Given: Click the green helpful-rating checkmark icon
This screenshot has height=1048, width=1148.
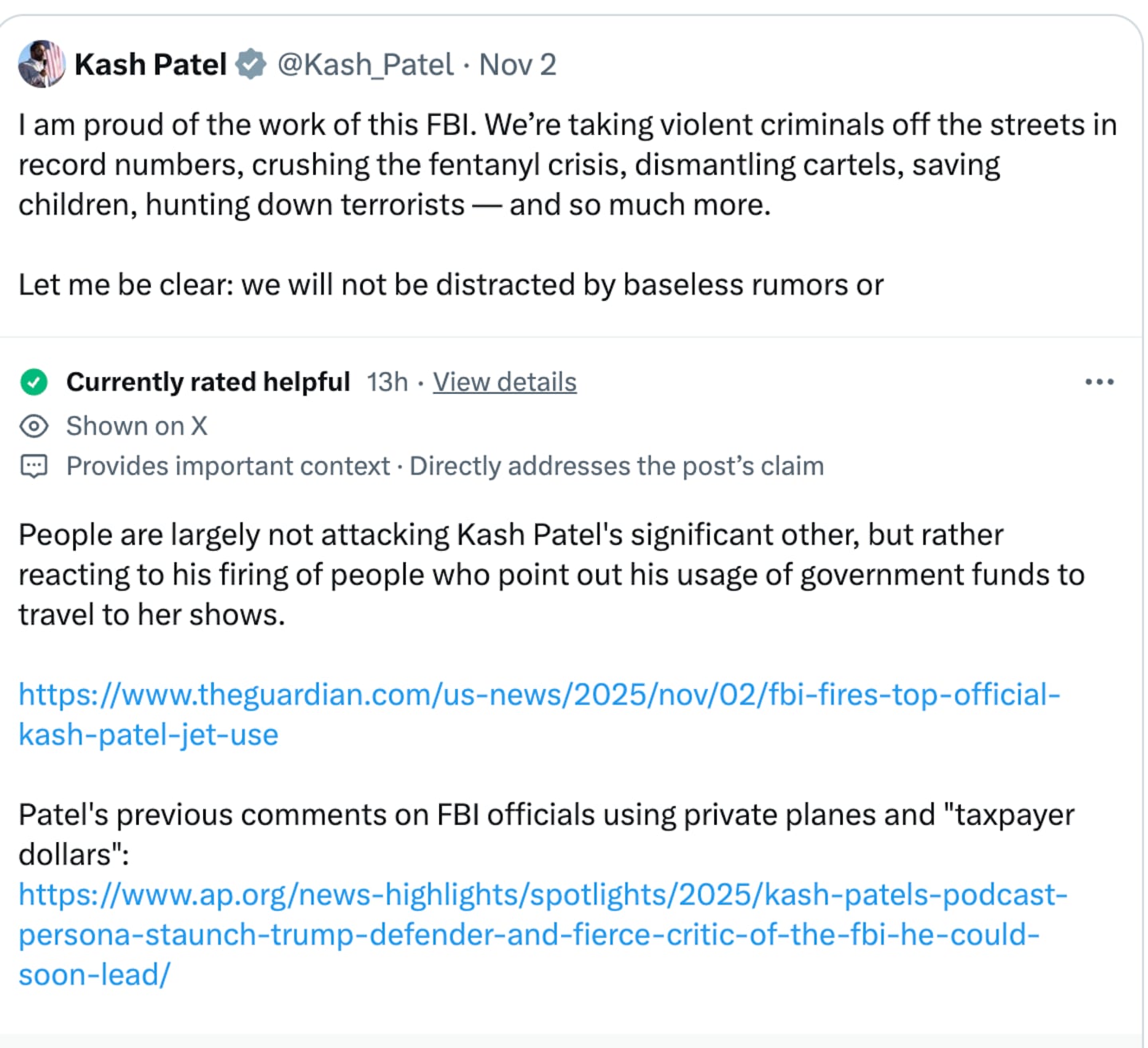Looking at the screenshot, I should pyautogui.click(x=33, y=383).
